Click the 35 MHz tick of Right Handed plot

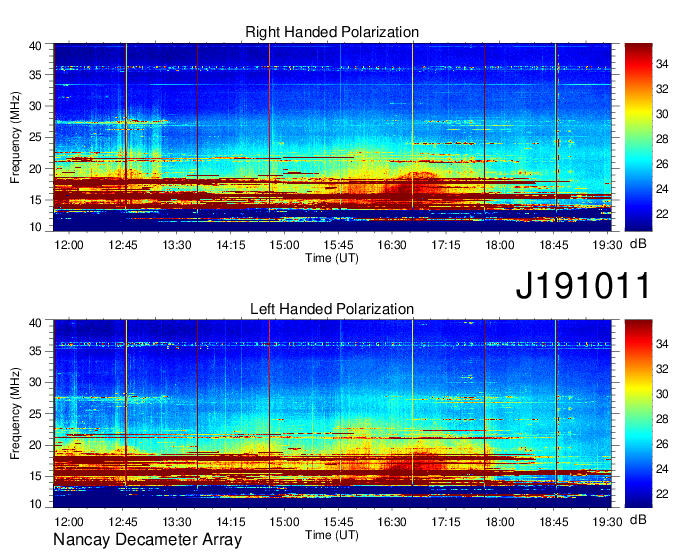35,75
